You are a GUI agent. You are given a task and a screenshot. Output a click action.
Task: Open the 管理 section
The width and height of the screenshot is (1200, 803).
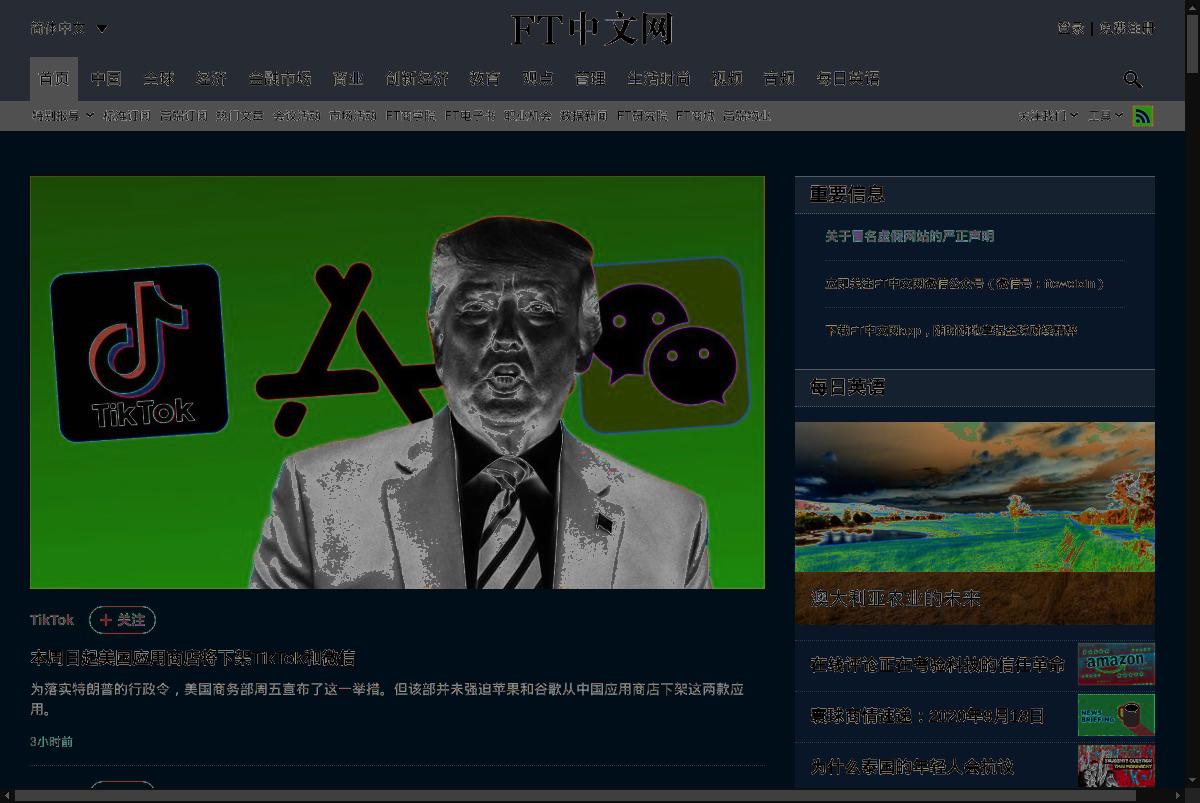tap(591, 78)
